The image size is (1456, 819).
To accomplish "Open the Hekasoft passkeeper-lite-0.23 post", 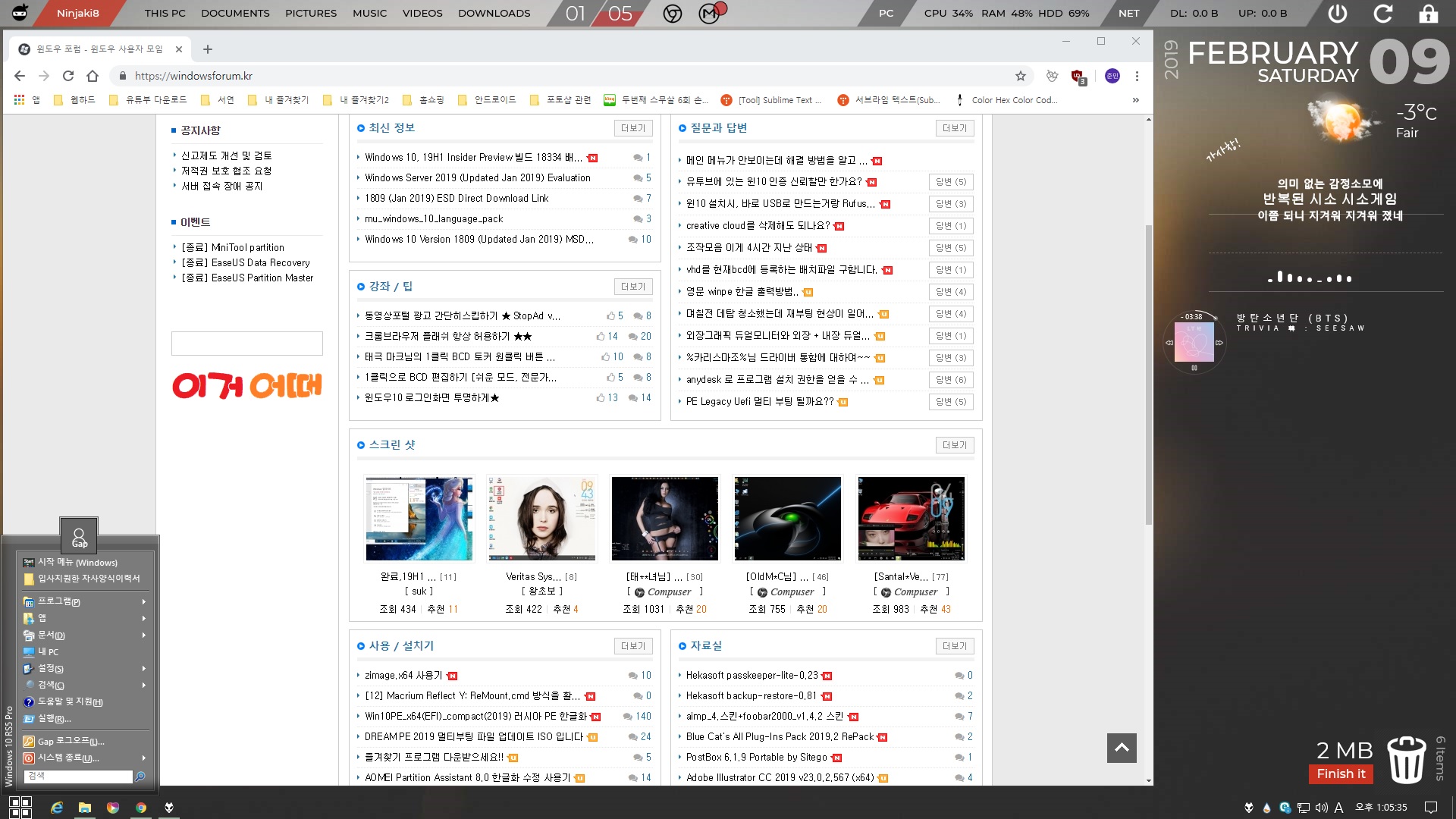I will 752,676.
